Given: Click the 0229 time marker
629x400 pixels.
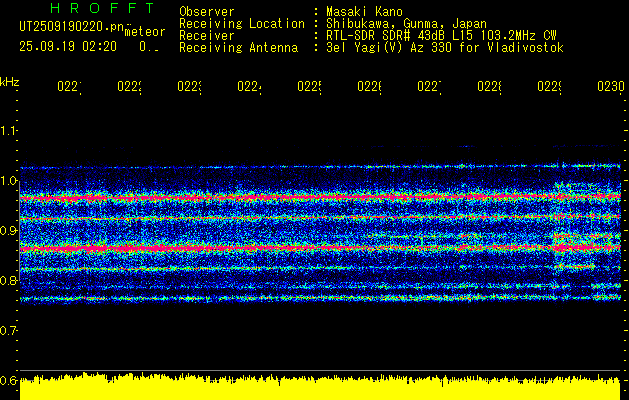Looking at the screenshot, I should 549,87.
